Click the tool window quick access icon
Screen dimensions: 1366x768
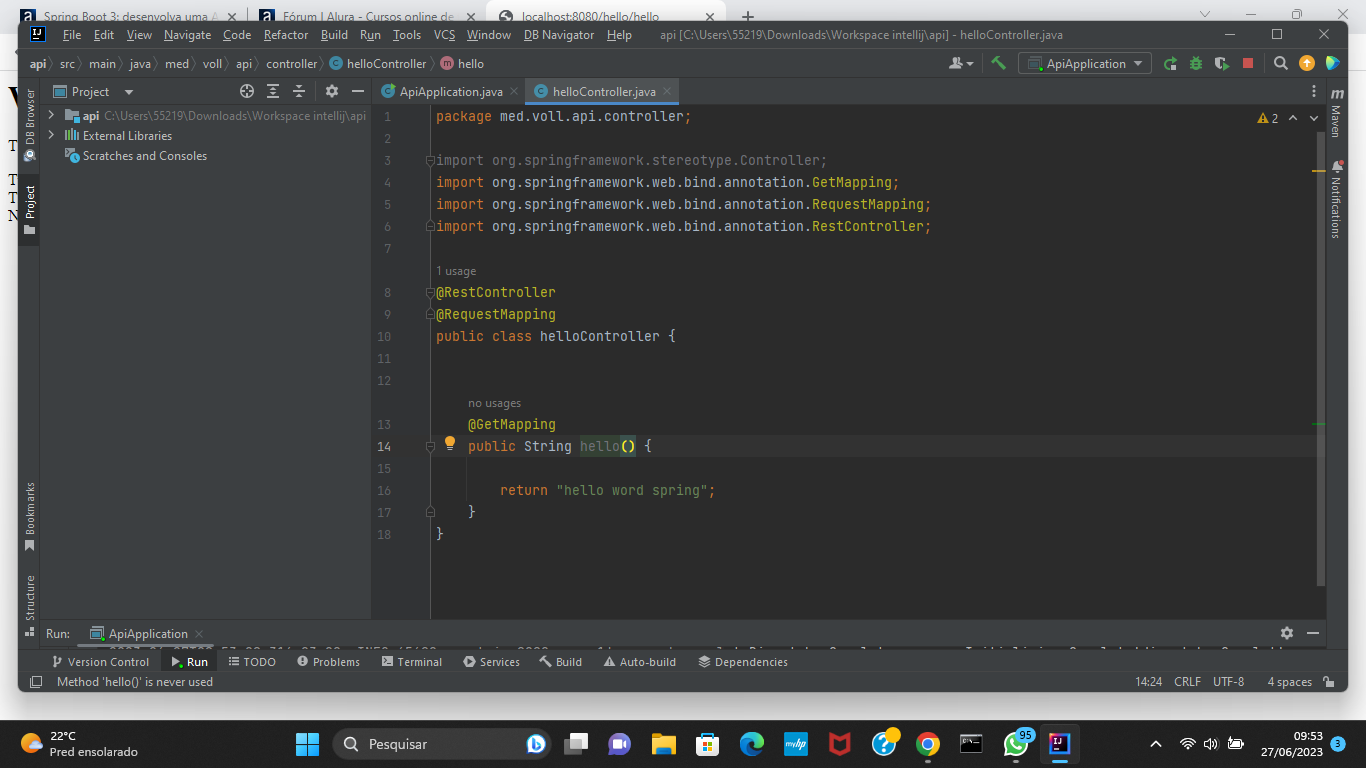tap(36, 682)
